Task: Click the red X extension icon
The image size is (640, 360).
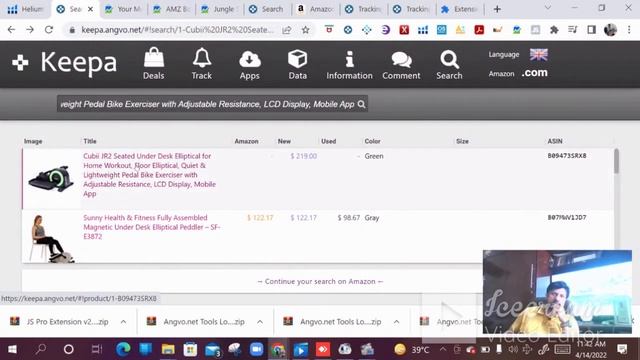Action: coord(404,30)
